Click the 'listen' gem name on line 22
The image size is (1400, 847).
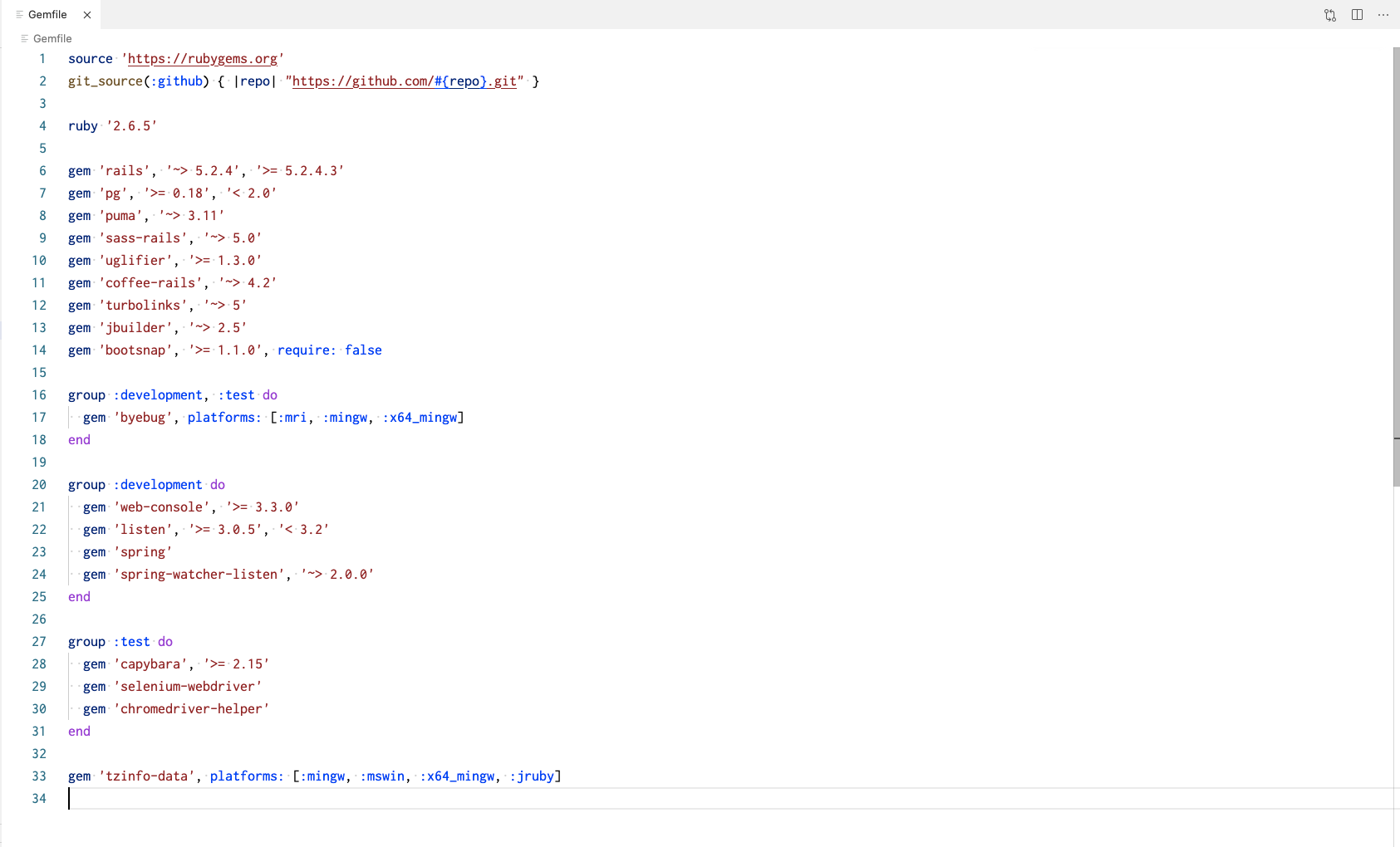click(x=144, y=530)
